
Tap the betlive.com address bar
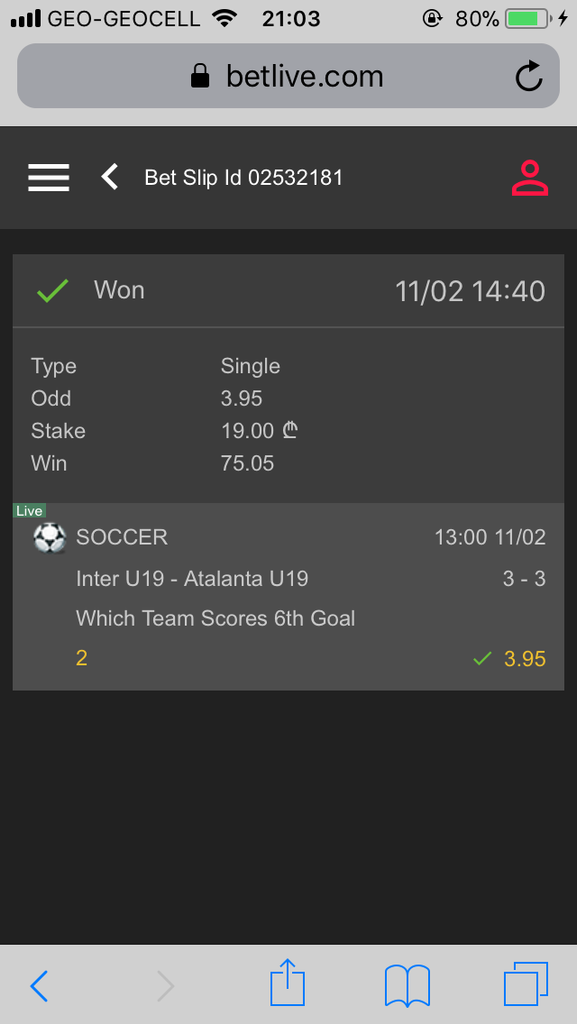288,76
